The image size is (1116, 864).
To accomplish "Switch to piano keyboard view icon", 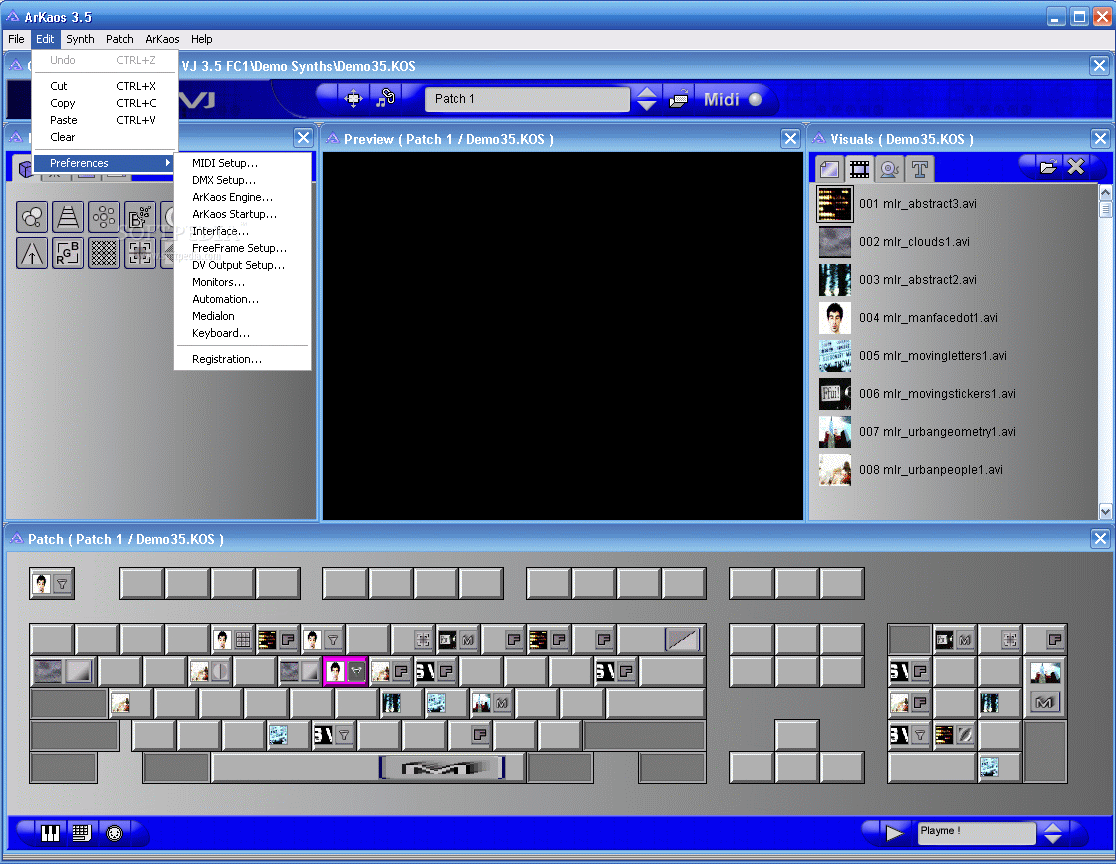I will click(x=50, y=833).
